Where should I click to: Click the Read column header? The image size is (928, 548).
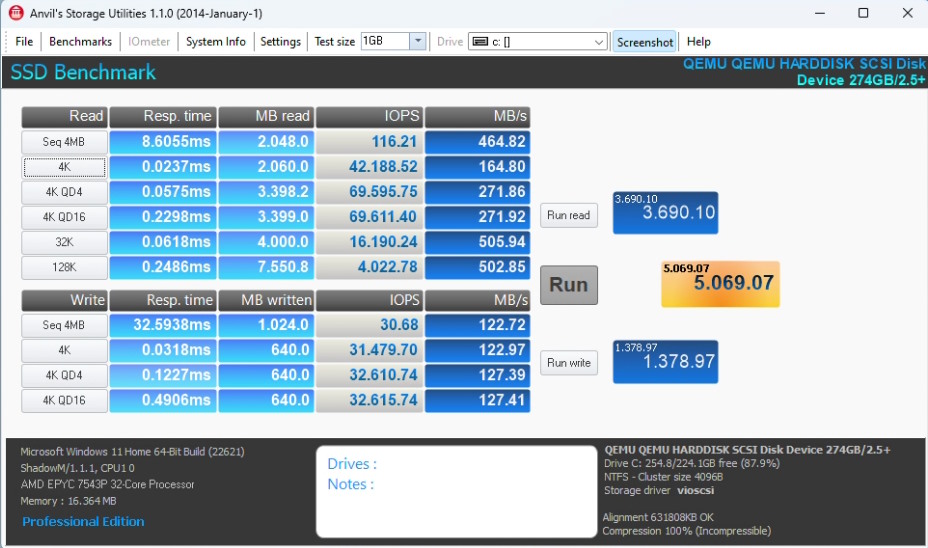tap(65, 117)
